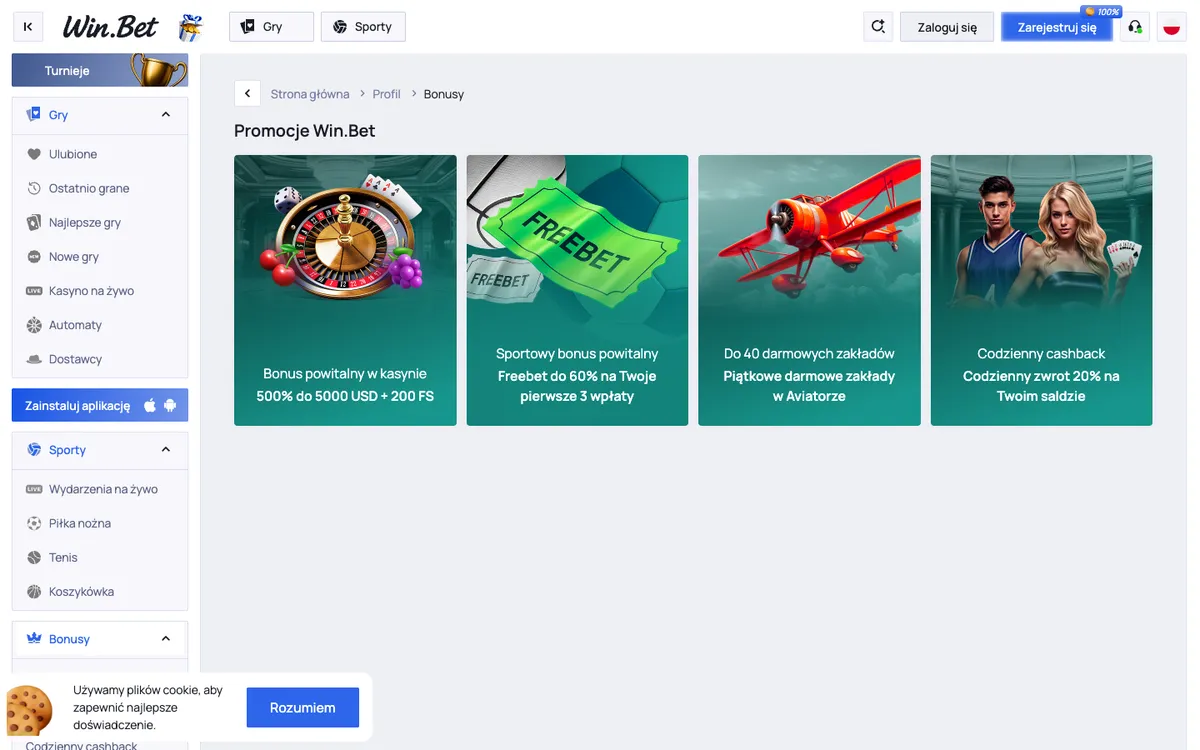This screenshot has width=1200, height=750.
Task: Open the Freebet sports bonus card
Action: [x=577, y=290]
